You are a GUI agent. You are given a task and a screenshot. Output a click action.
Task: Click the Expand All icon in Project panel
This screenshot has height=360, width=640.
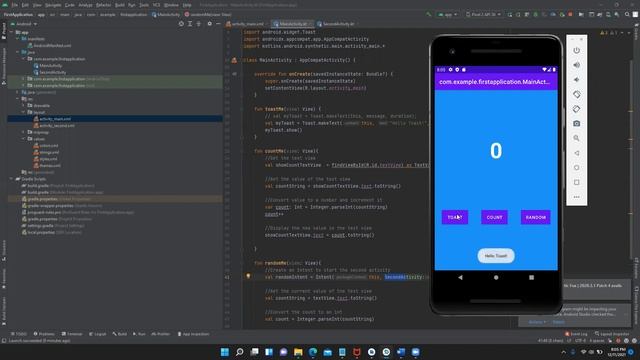tap(190, 24)
